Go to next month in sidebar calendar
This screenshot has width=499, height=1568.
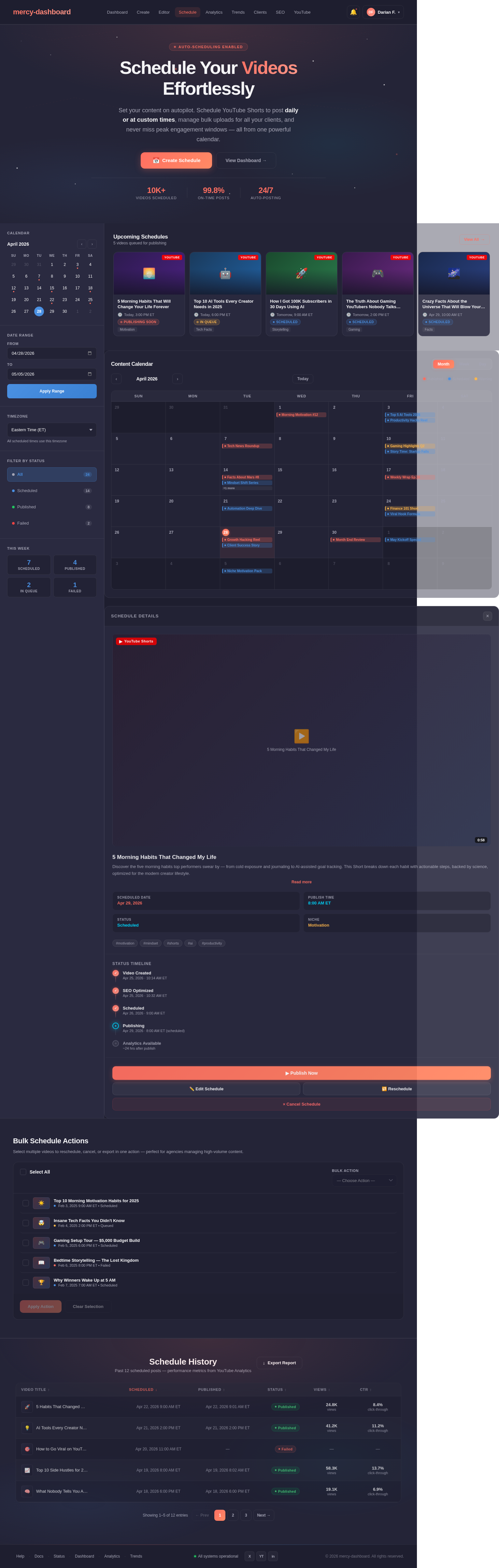click(x=92, y=244)
